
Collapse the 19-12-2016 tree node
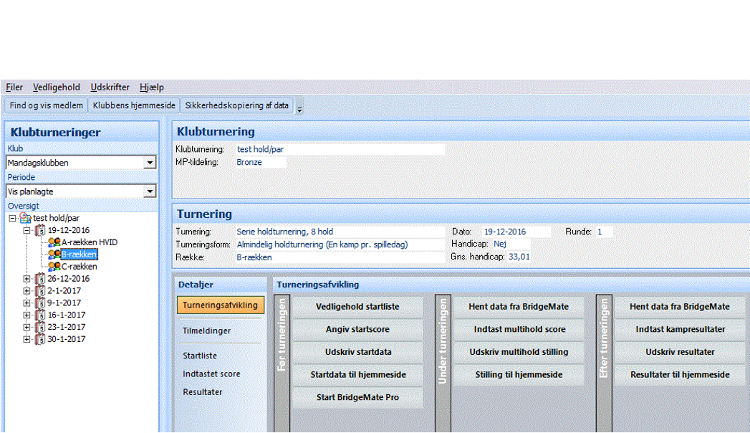tap(27, 230)
